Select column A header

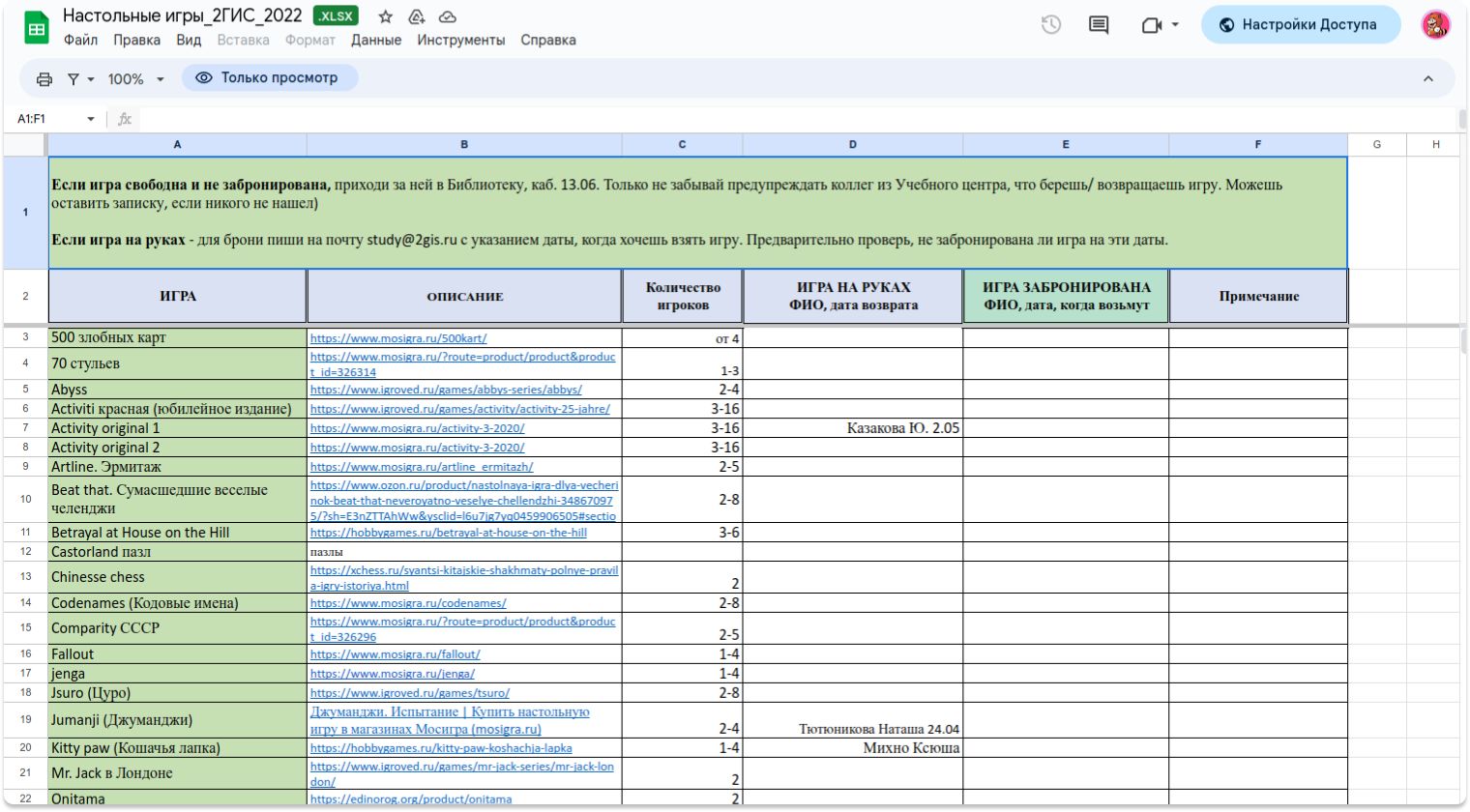tap(177, 144)
